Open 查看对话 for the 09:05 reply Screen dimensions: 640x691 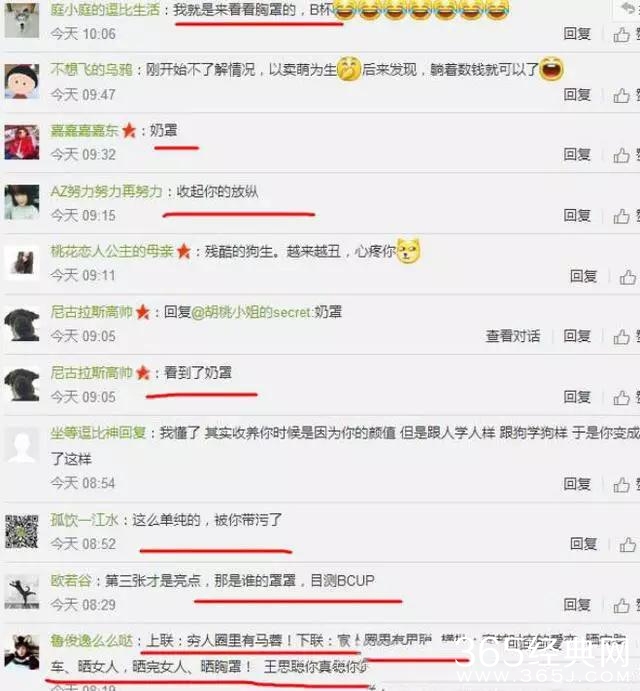point(513,336)
